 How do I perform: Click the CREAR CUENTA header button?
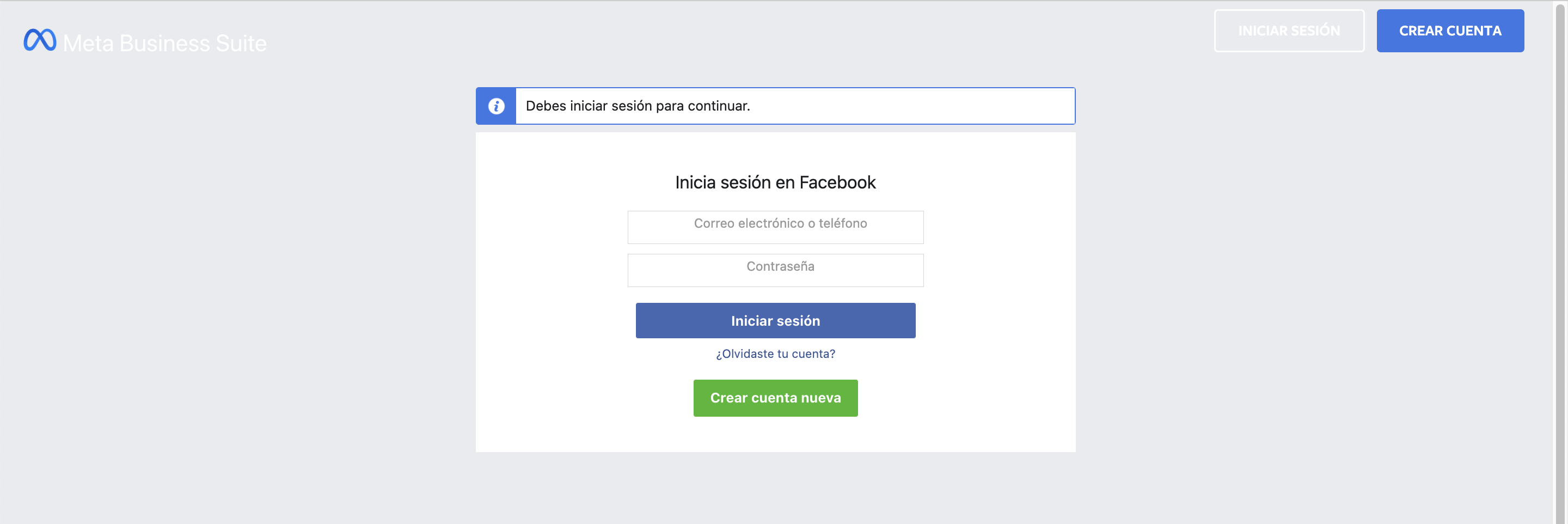coord(1450,31)
